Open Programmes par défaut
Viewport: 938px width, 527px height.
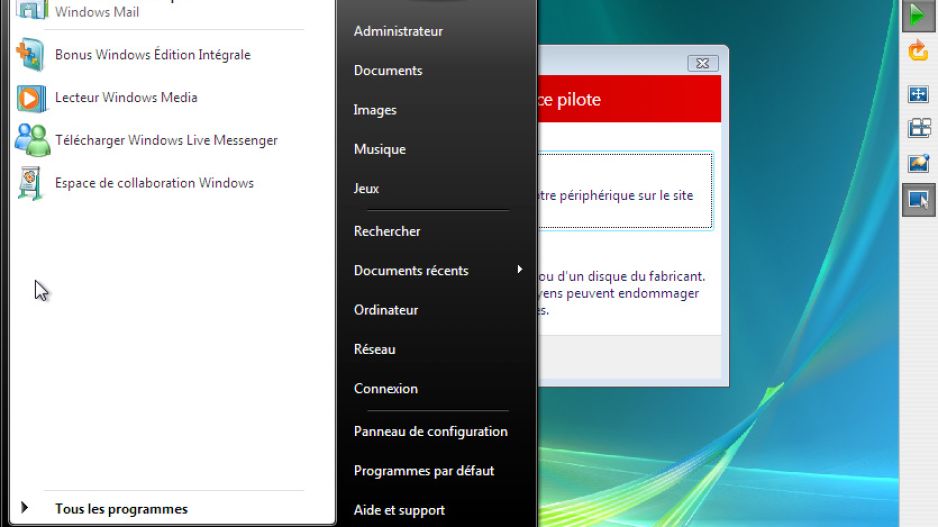pyautogui.click(x=424, y=471)
